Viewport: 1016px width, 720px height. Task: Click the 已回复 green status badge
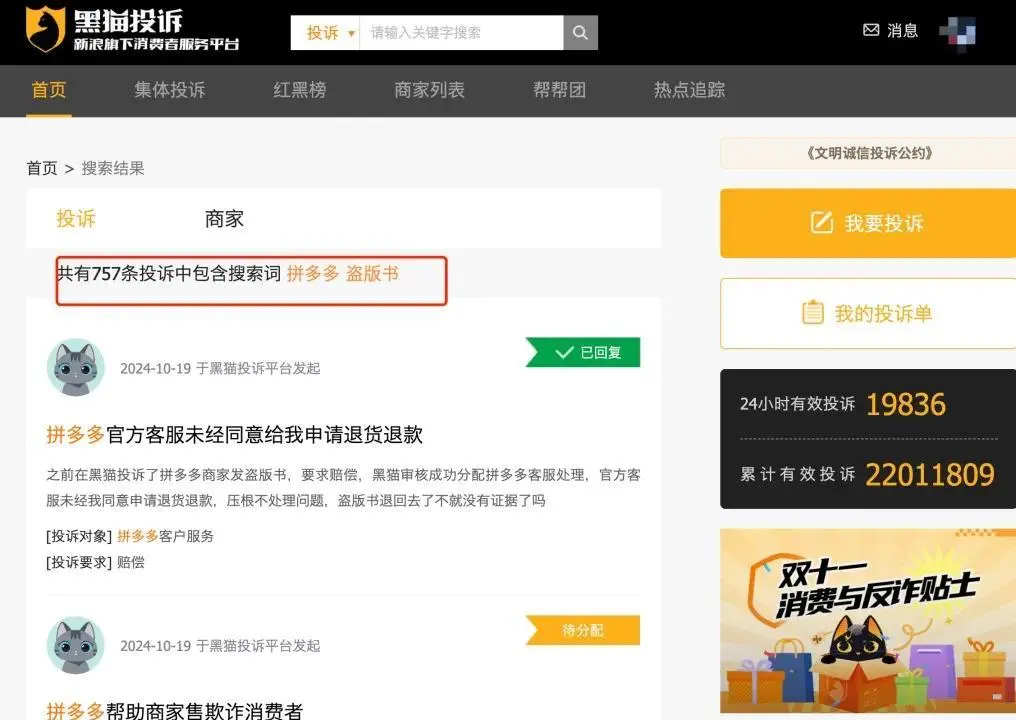[583, 353]
